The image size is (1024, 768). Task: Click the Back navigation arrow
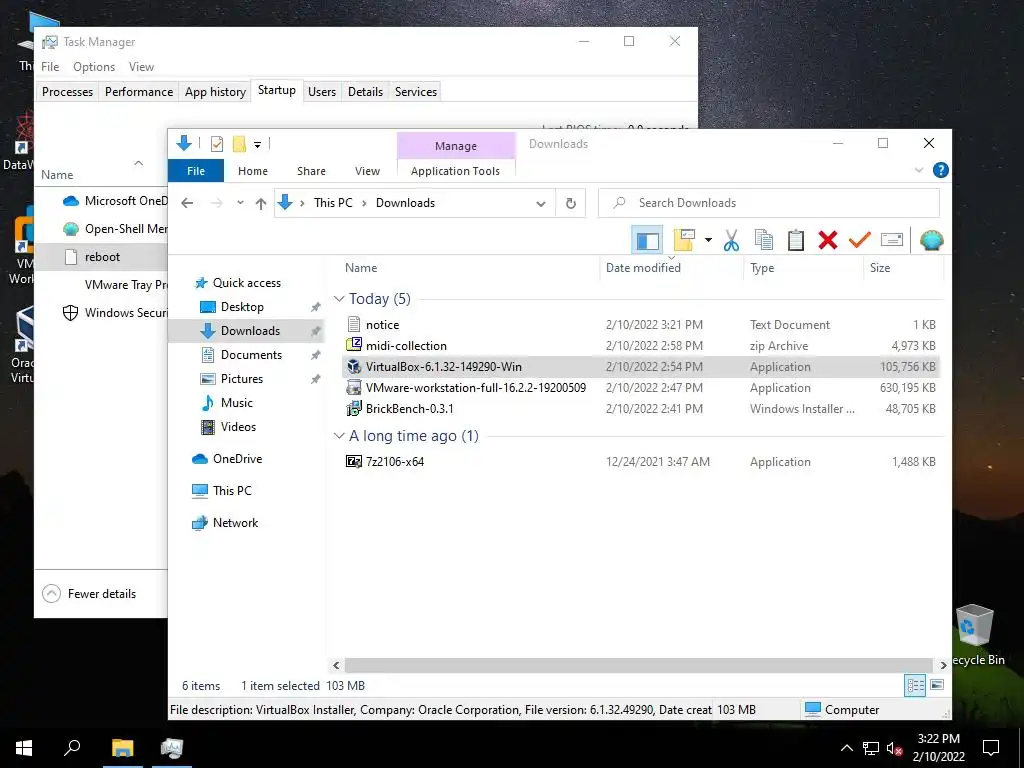coord(187,203)
